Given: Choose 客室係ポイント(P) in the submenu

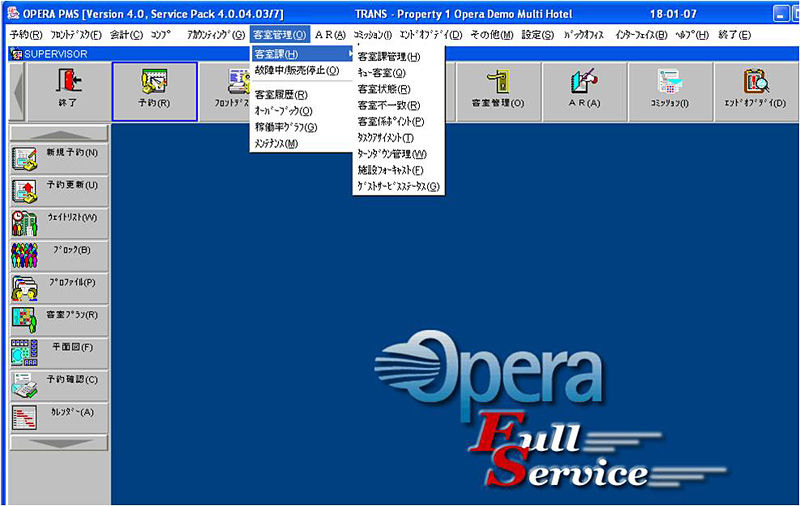Looking at the screenshot, I should pyautogui.click(x=391, y=122).
